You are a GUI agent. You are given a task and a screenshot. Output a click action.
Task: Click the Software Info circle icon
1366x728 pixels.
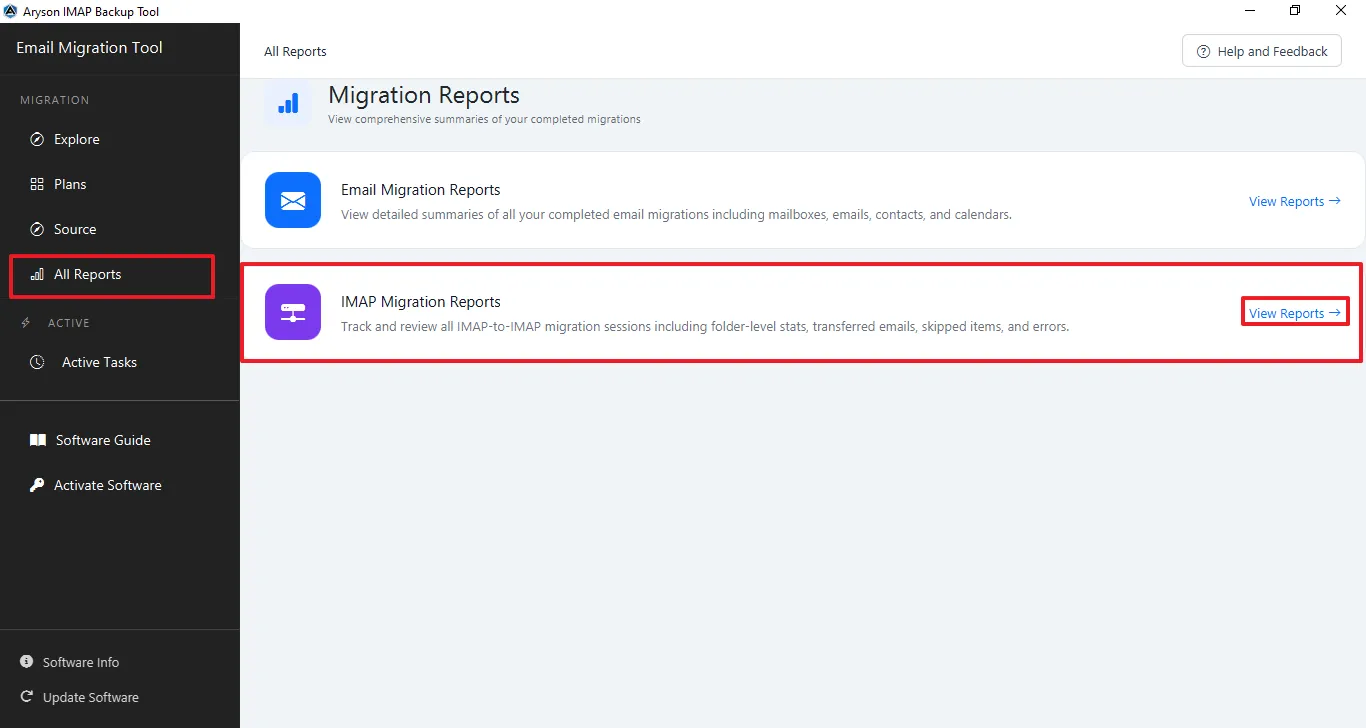pyautogui.click(x=26, y=662)
